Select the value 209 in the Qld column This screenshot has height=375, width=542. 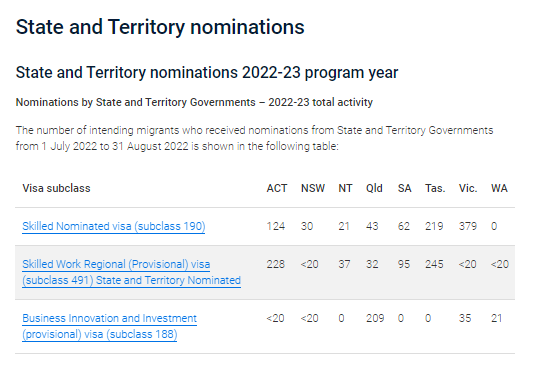375,318
